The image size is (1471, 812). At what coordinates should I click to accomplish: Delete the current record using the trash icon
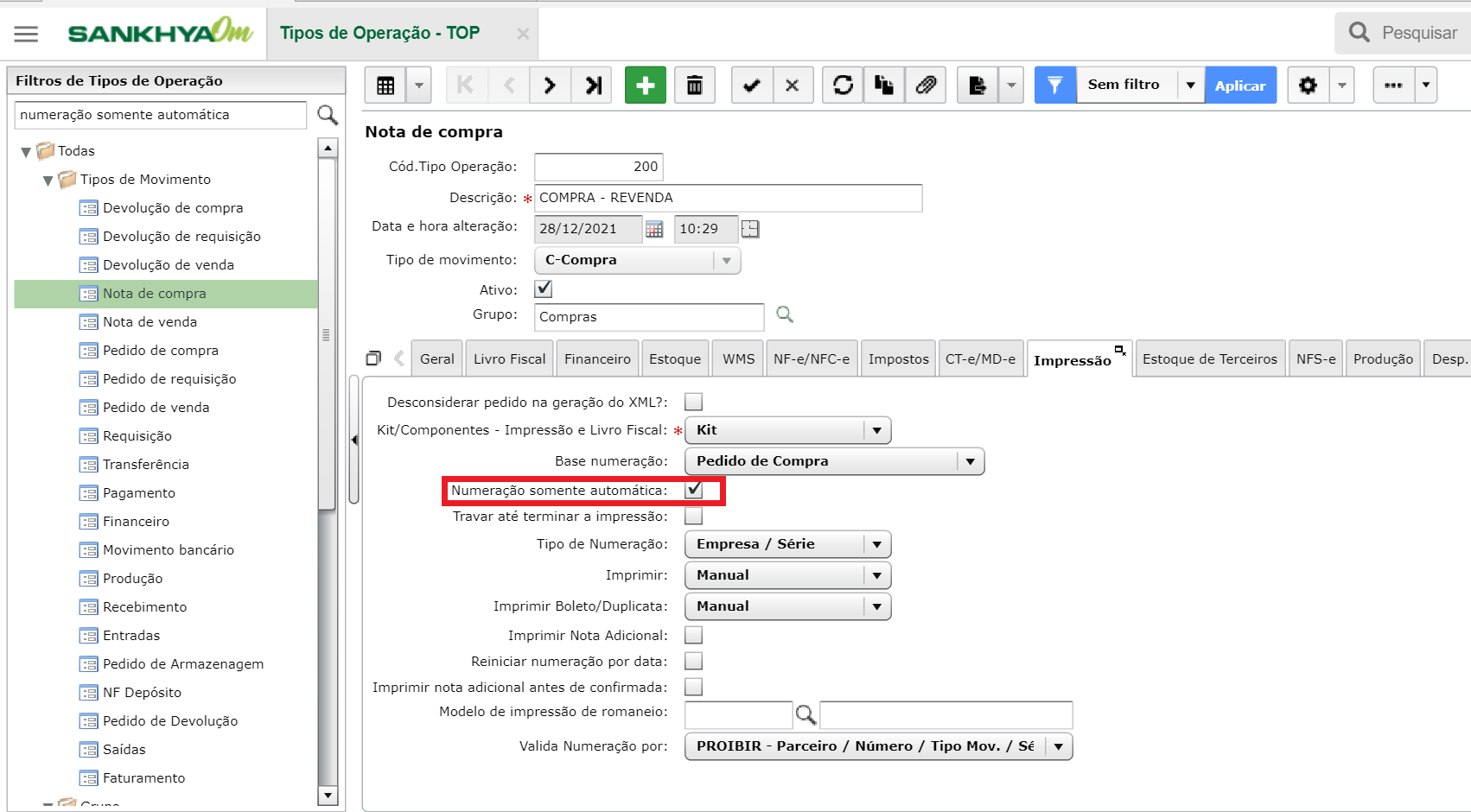click(695, 85)
